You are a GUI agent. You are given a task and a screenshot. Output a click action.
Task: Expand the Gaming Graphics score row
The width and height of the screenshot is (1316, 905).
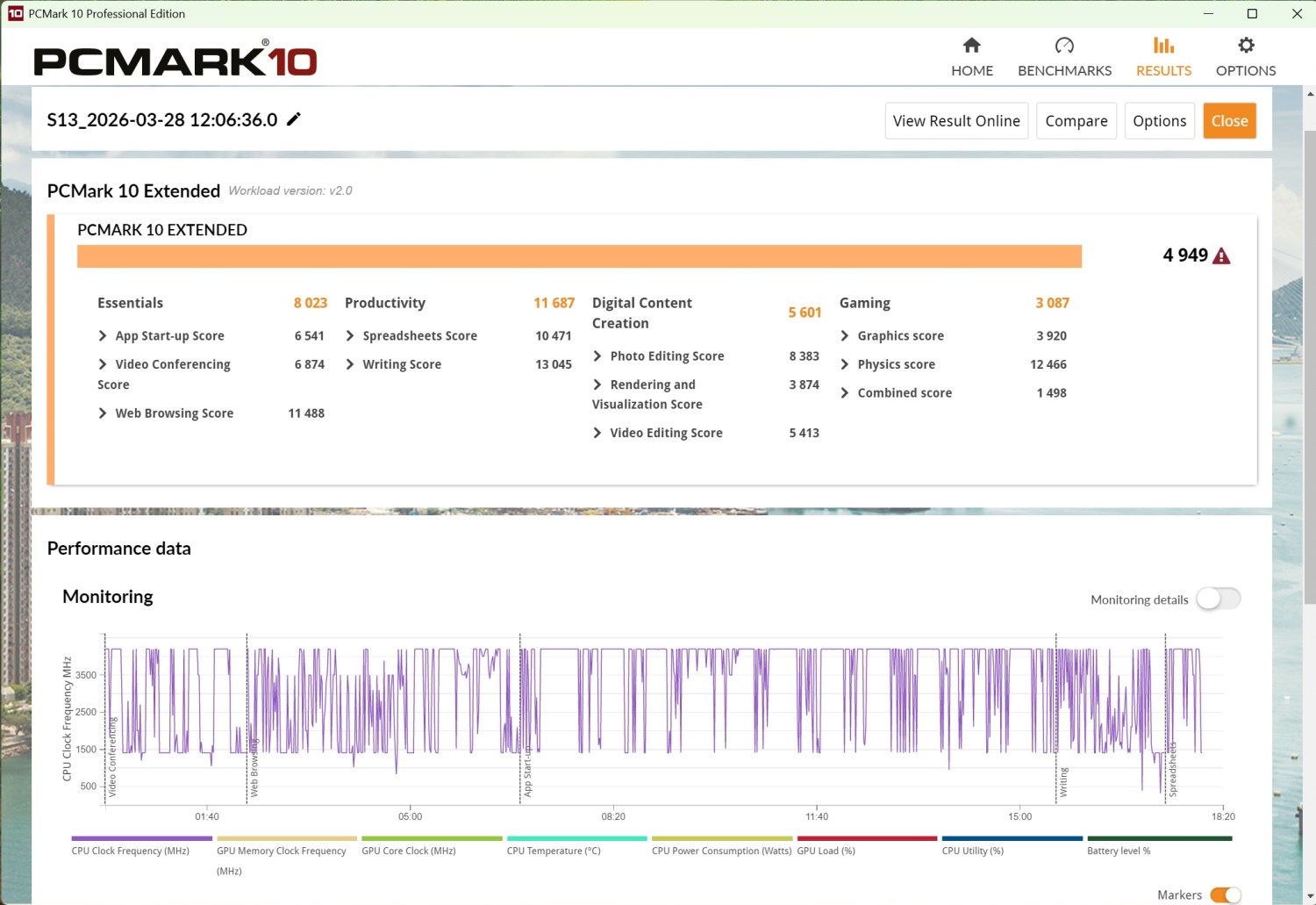(x=845, y=336)
